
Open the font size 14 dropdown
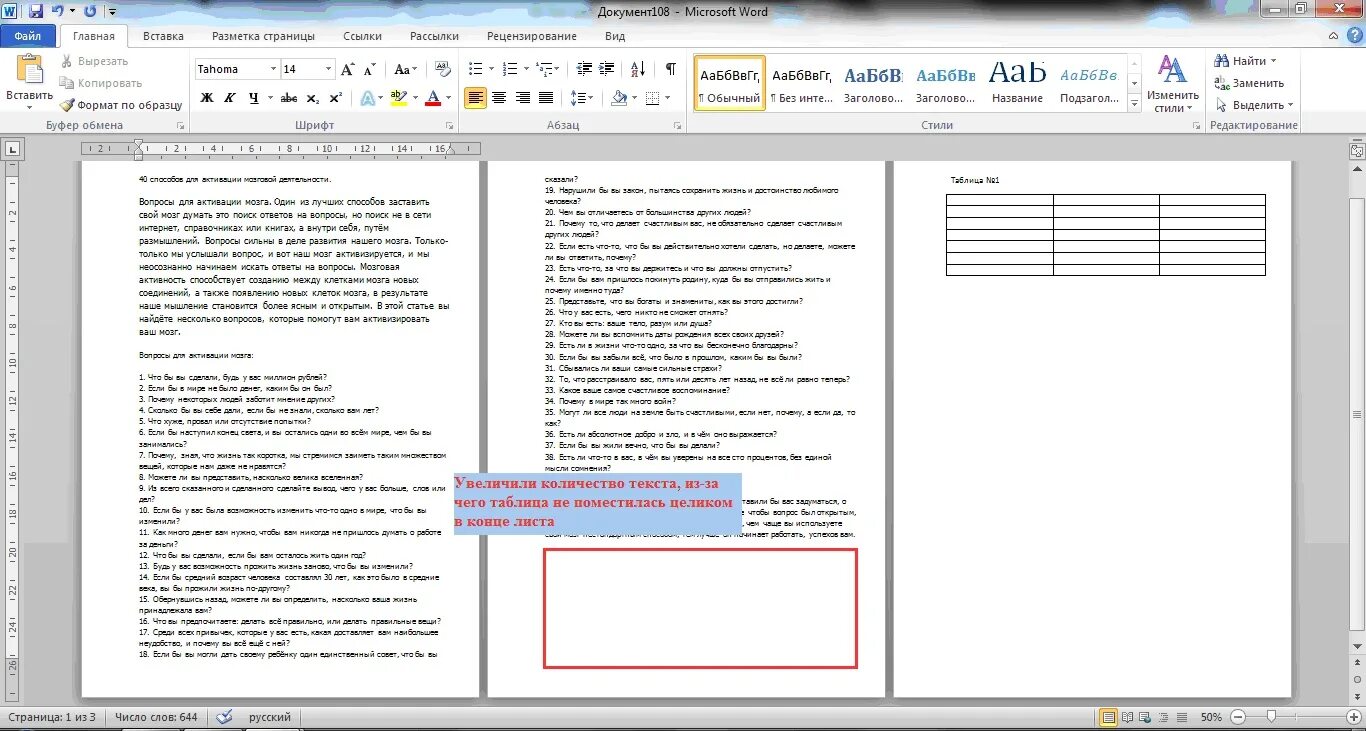point(329,69)
